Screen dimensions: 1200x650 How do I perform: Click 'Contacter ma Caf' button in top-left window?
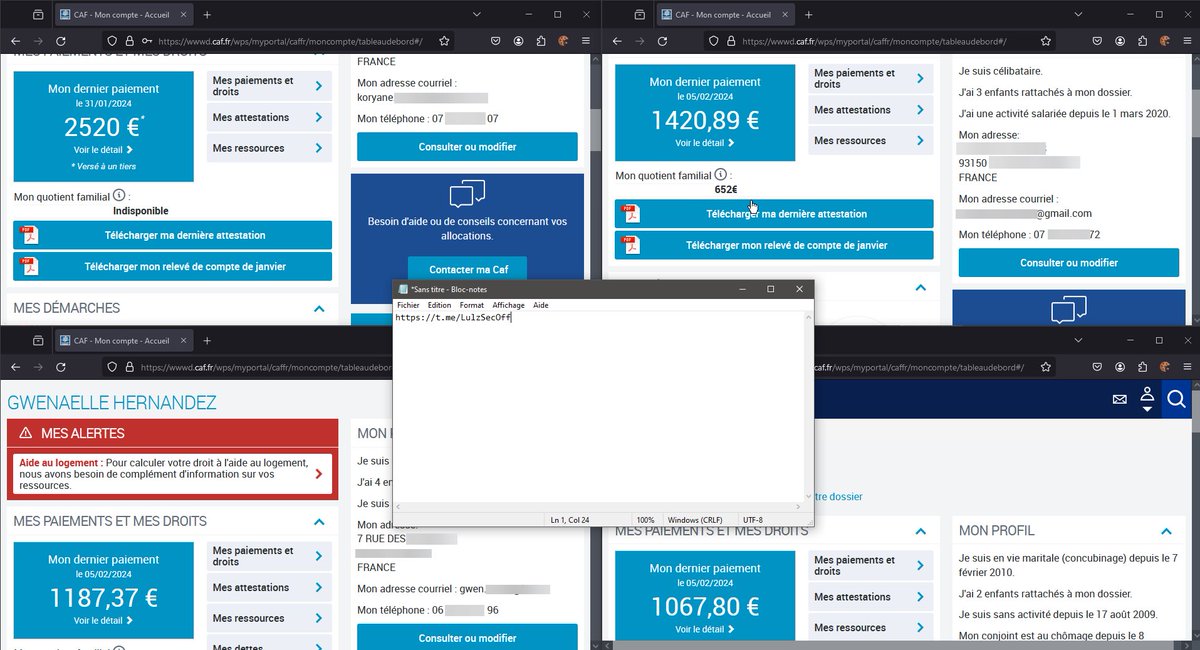pyautogui.click(x=466, y=270)
